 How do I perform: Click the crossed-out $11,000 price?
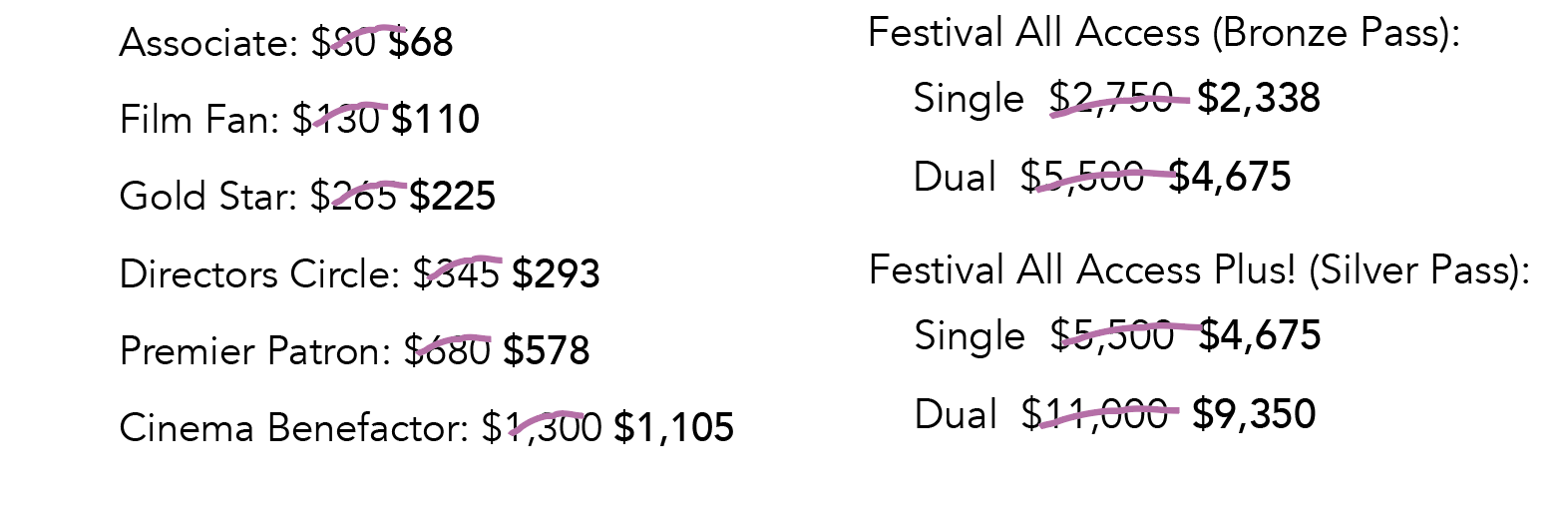[1094, 414]
